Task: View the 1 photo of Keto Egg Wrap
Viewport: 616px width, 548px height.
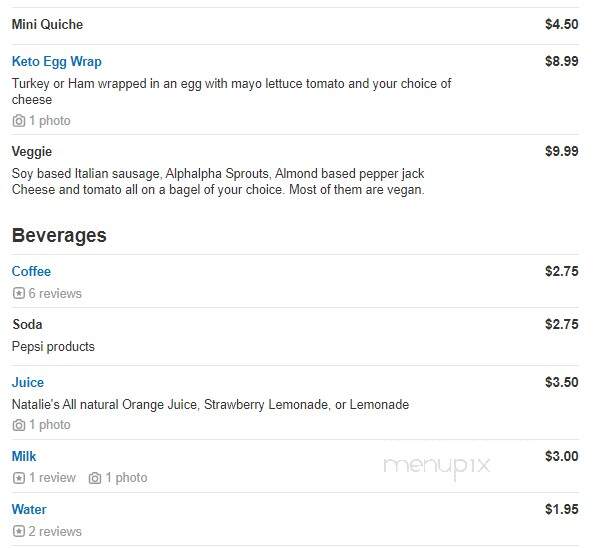Action: pyautogui.click(x=50, y=121)
